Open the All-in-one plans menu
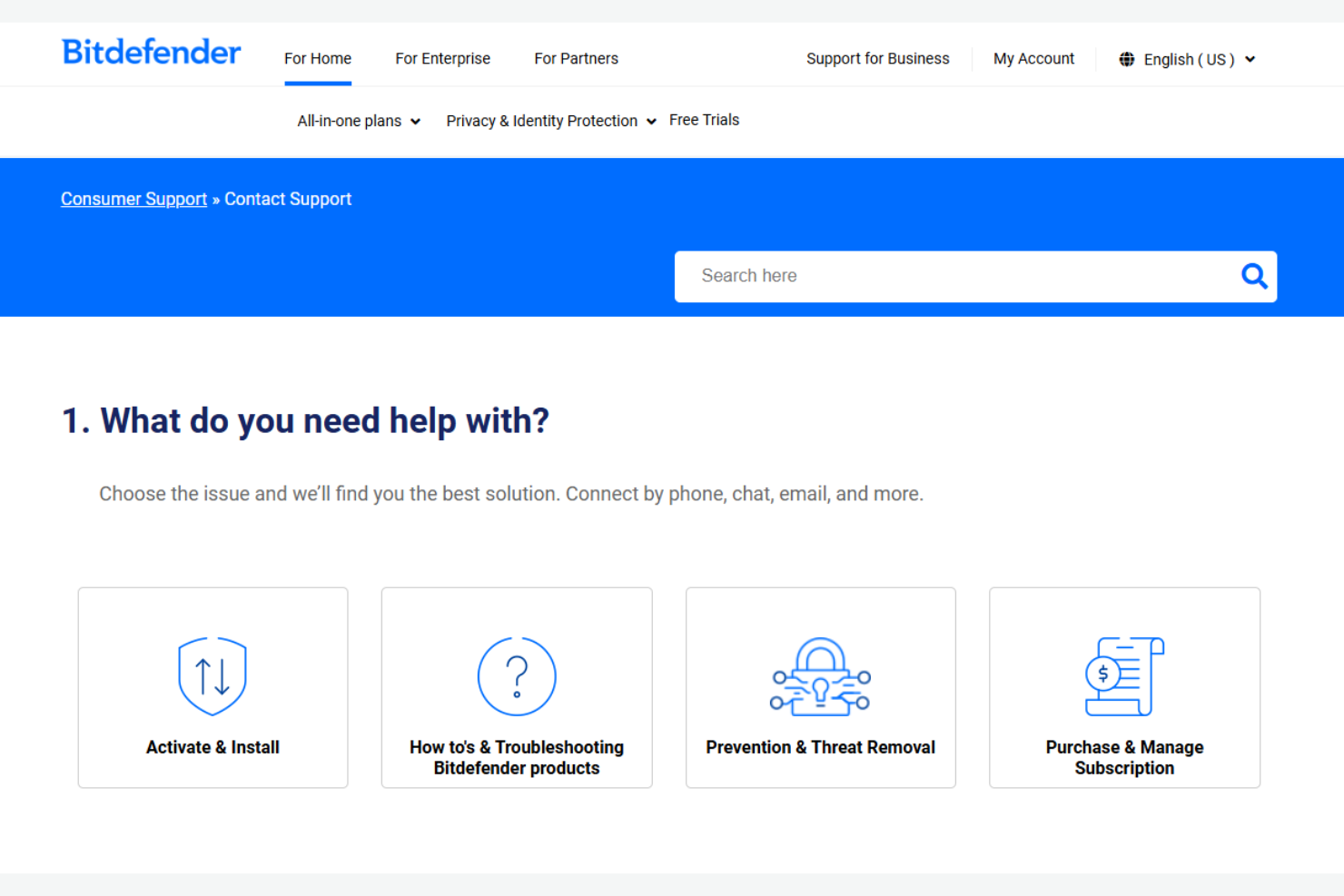 359,121
